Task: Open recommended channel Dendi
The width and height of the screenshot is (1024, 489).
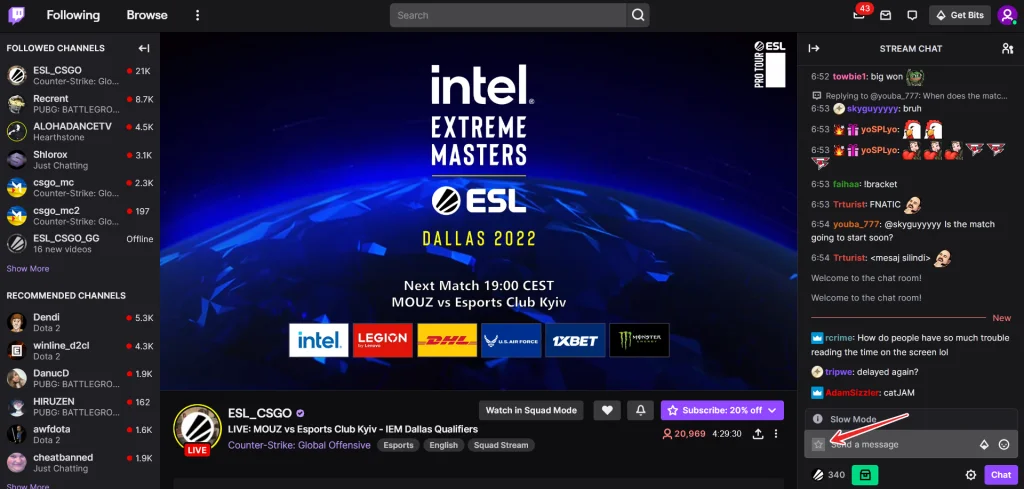Action: click(x=80, y=323)
